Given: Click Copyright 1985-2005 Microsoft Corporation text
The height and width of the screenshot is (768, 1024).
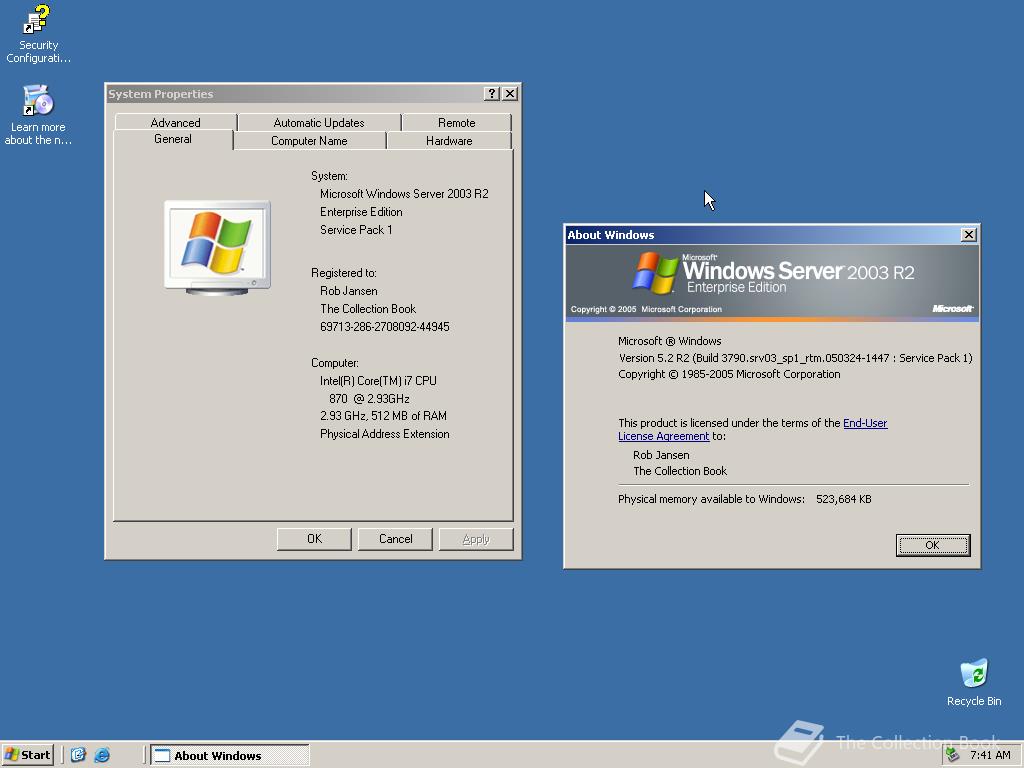Looking at the screenshot, I should coord(729,374).
